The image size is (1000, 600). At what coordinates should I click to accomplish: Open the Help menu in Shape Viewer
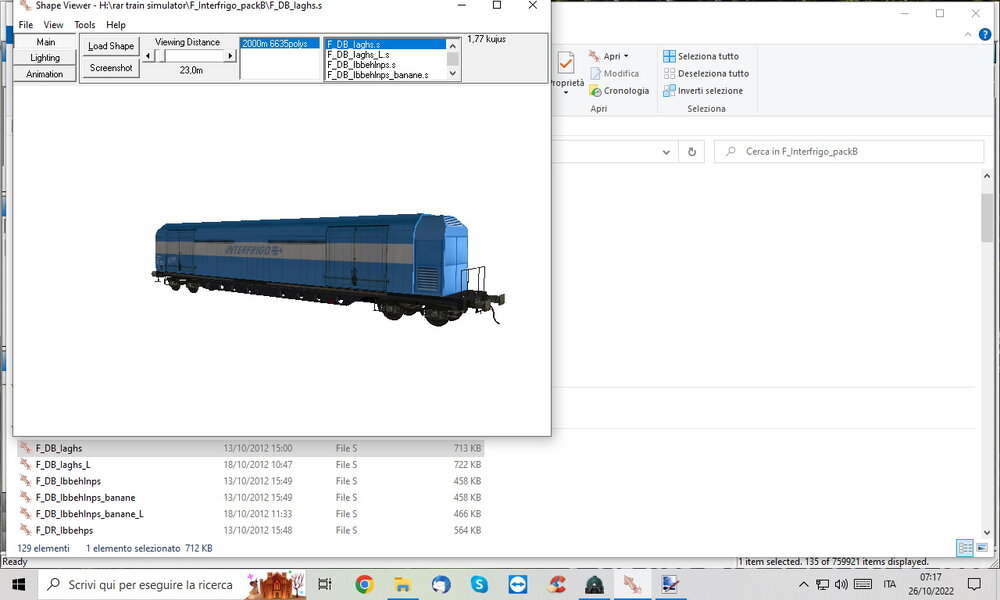(115, 25)
